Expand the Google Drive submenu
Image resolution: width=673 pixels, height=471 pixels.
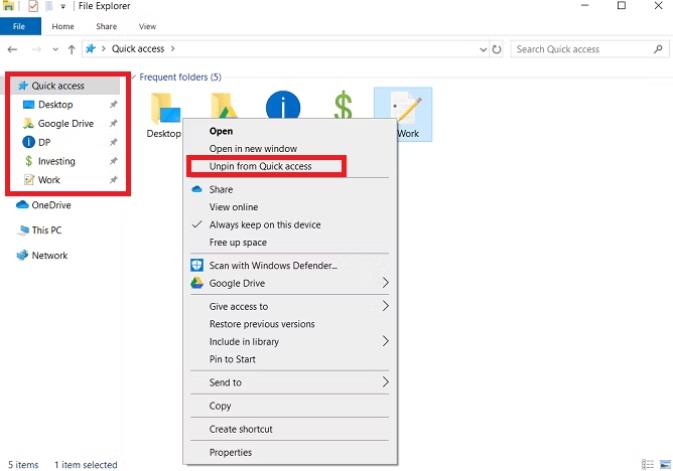[386, 283]
